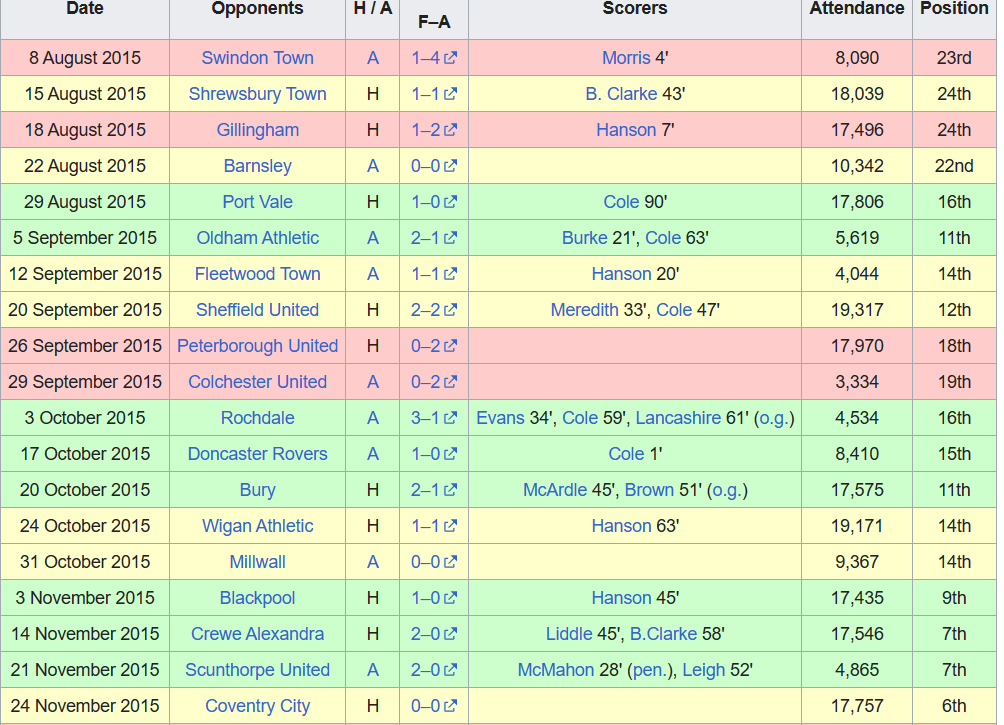1004x725 pixels.
Task: Select the 6th position cell
Action: [954, 706]
